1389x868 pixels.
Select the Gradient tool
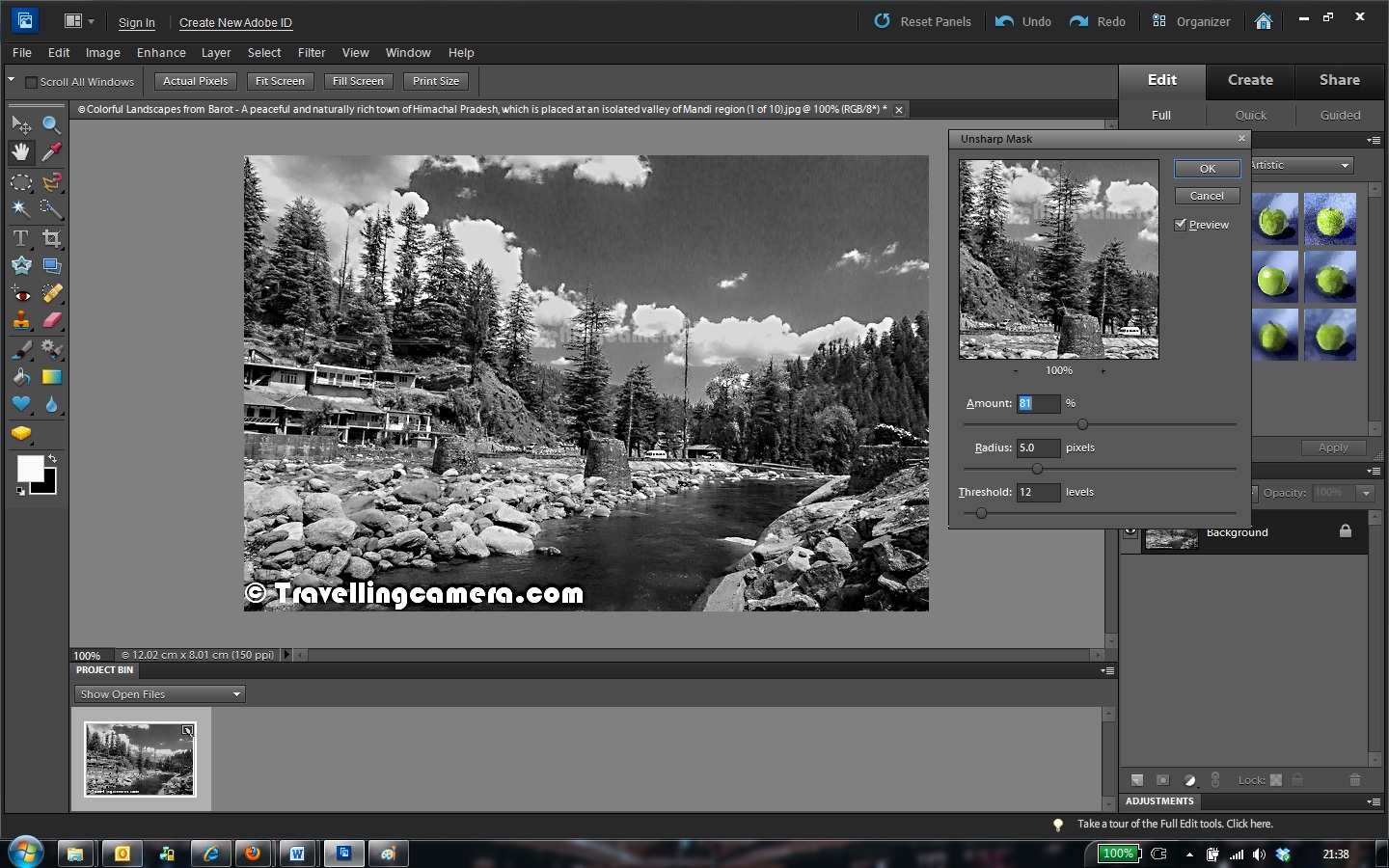[51, 377]
